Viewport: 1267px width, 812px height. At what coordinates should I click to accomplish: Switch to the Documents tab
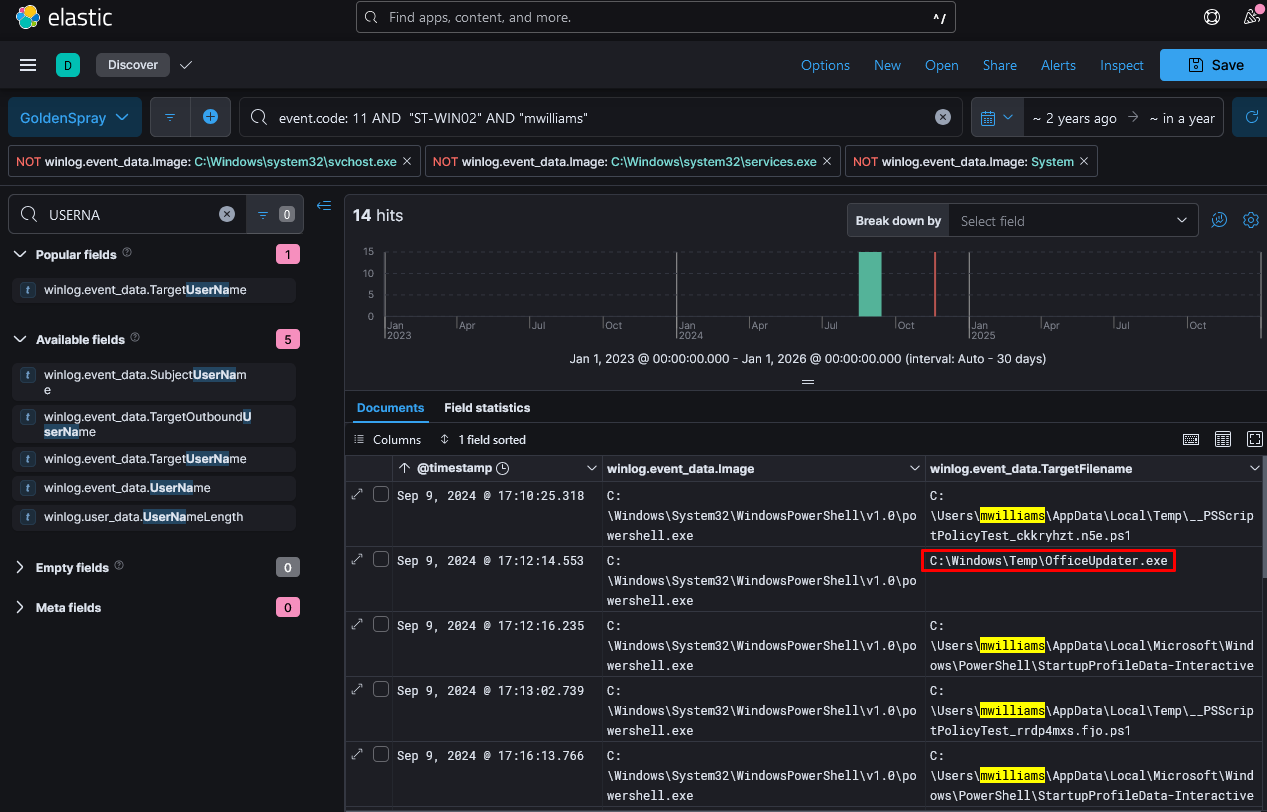[x=390, y=408]
